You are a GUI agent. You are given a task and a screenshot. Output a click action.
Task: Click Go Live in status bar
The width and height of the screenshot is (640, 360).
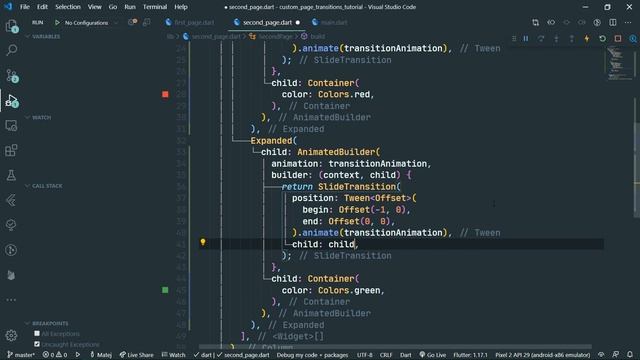(x=433, y=355)
